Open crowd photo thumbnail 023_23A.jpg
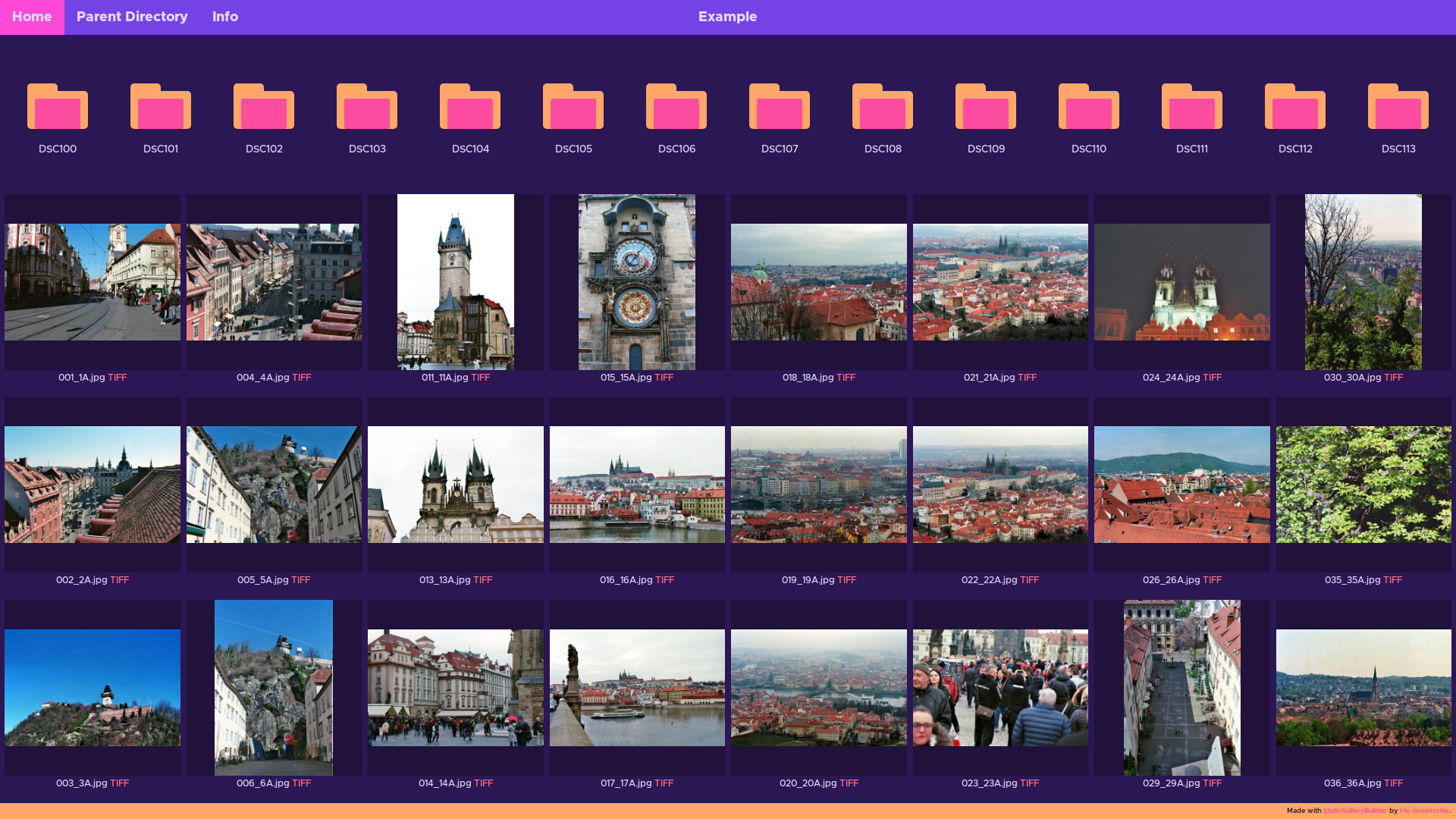The image size is (1456, 819). (x=1000, y=688)
